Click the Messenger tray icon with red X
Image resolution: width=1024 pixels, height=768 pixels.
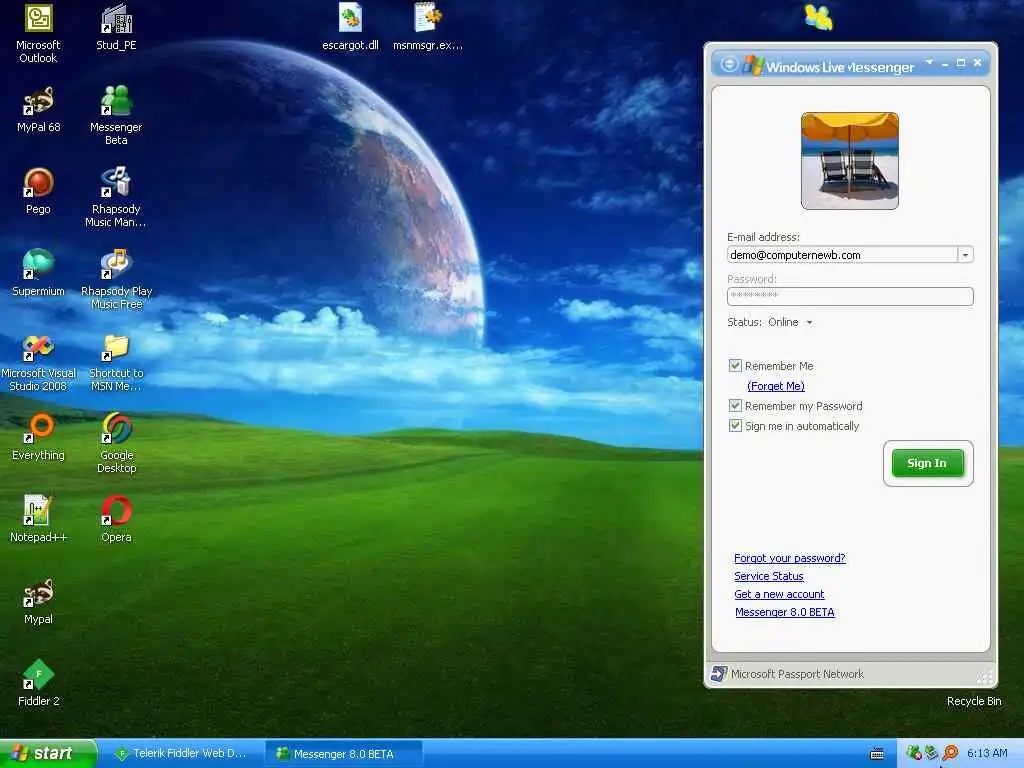tap(913, 753)
